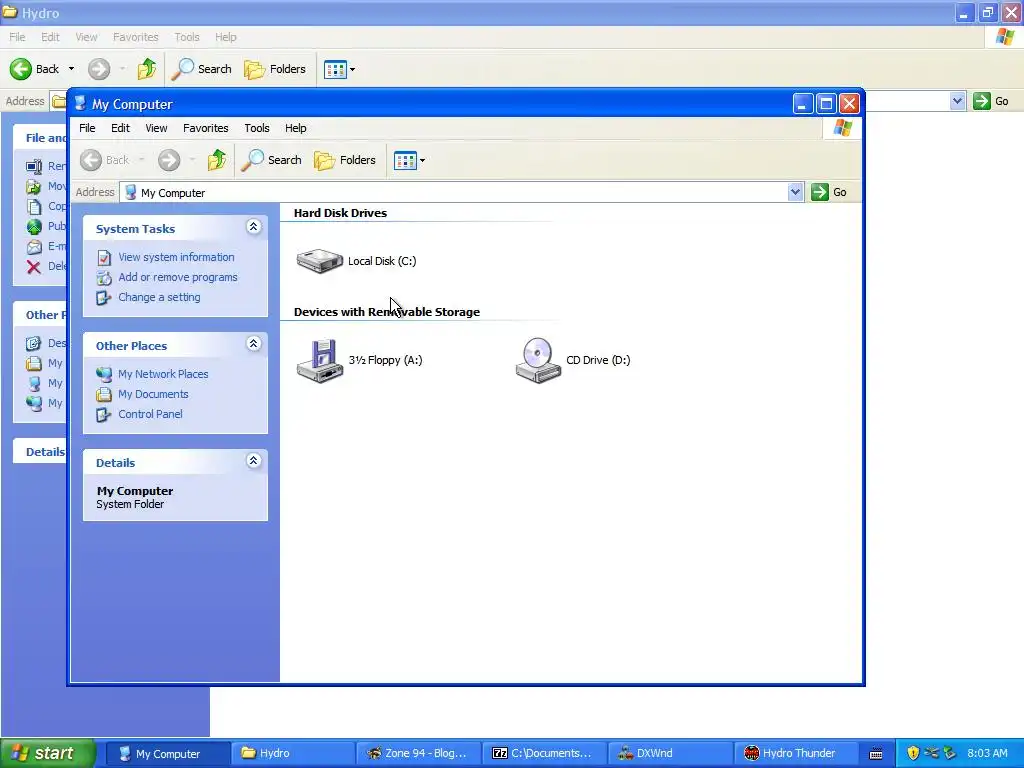Open the Local Disk (C:) drive icon

[319, 261]
